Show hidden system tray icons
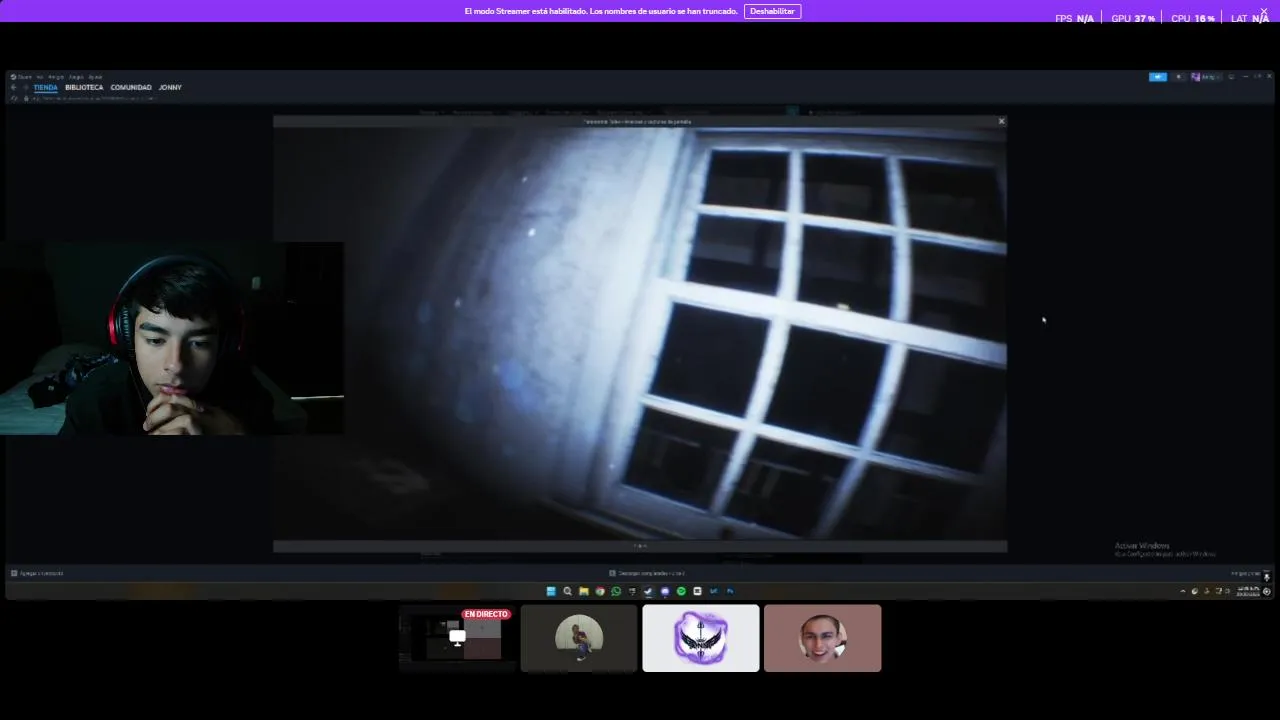1280x720 pixels. tap(1183, 591)
